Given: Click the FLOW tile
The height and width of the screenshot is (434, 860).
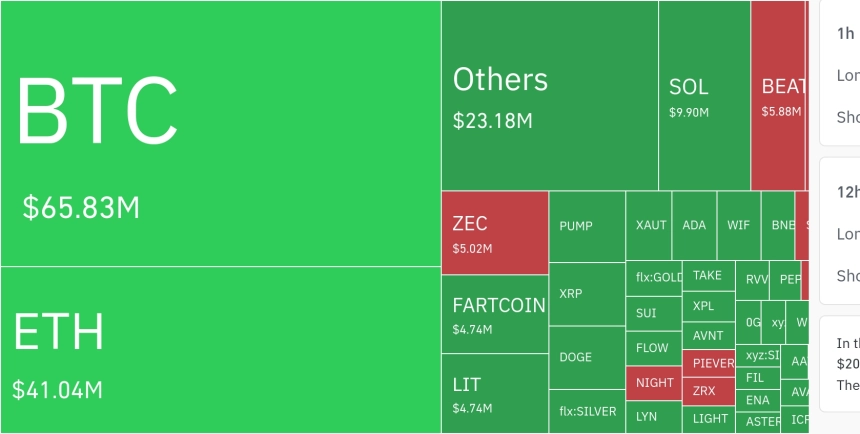Looking at the screenshot, I should [x=654, y=348].
